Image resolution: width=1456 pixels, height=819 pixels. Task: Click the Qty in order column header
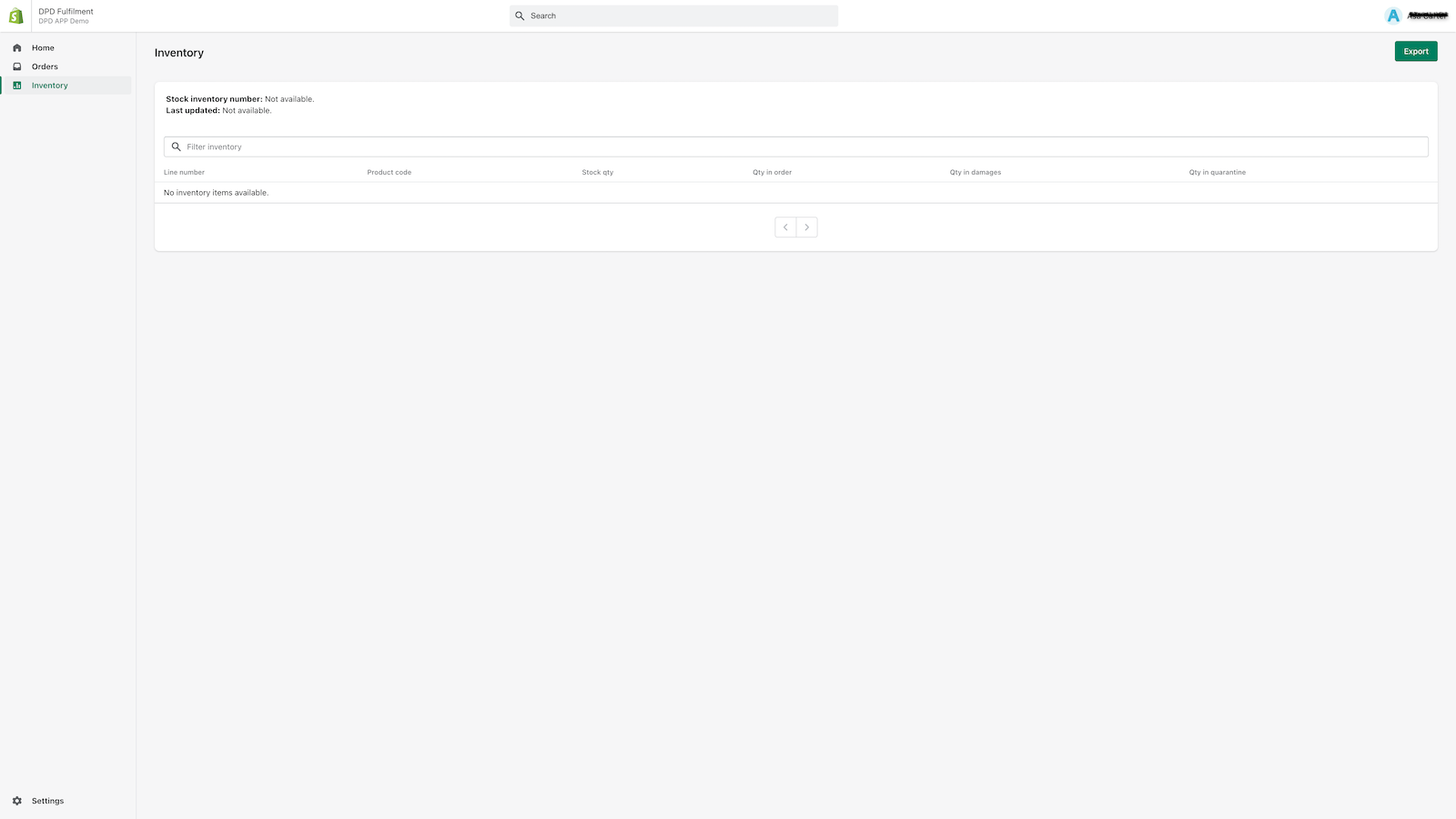(772, 172)
